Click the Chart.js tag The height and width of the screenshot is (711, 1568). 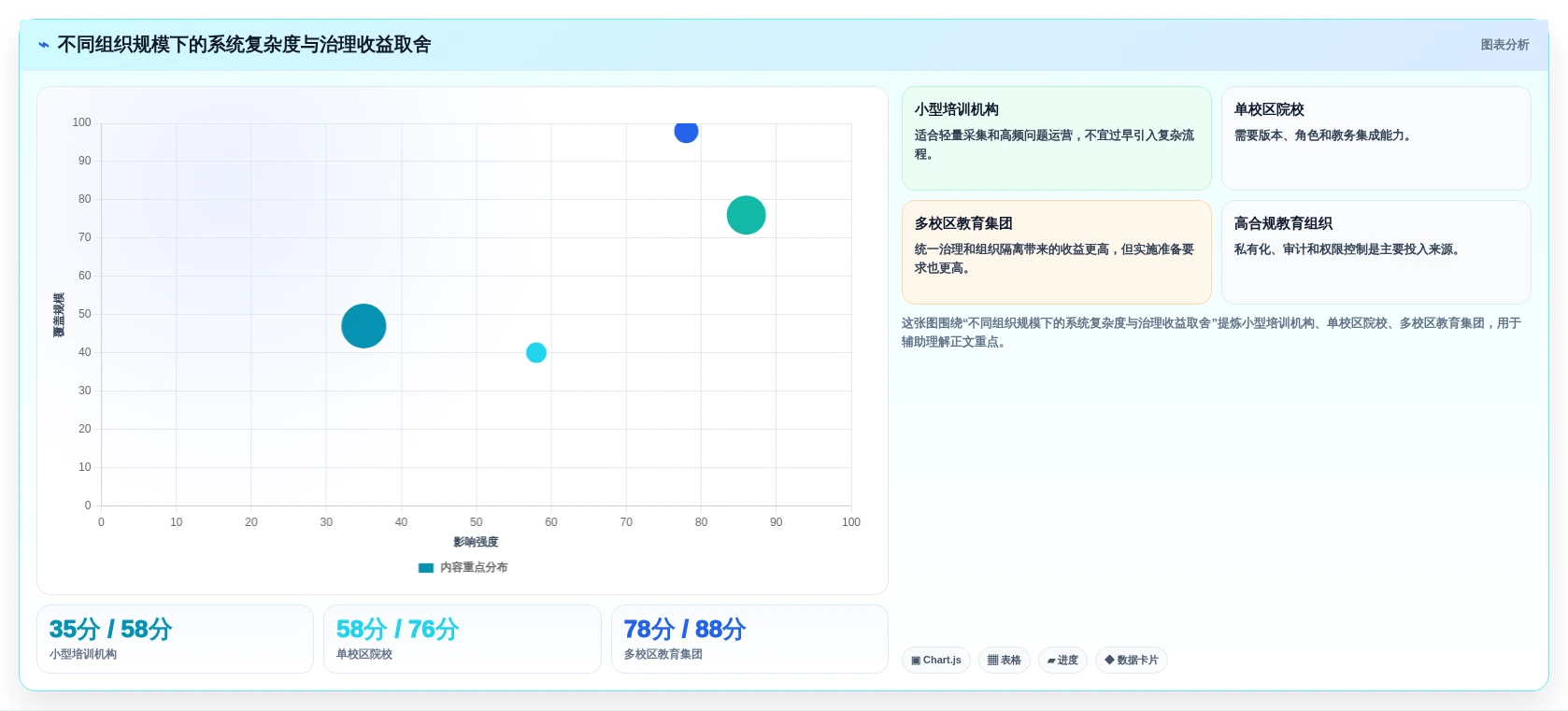[x=936, y=660]
